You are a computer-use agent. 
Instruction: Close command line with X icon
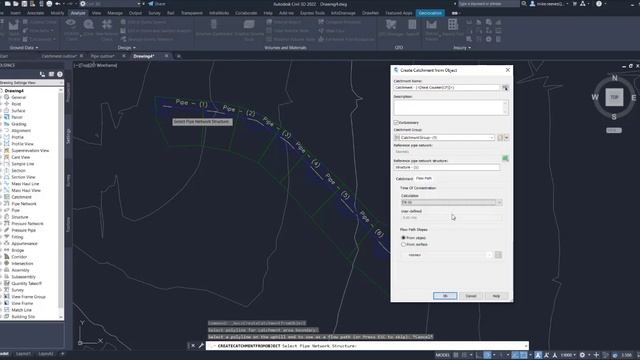[x=193, y=346]
